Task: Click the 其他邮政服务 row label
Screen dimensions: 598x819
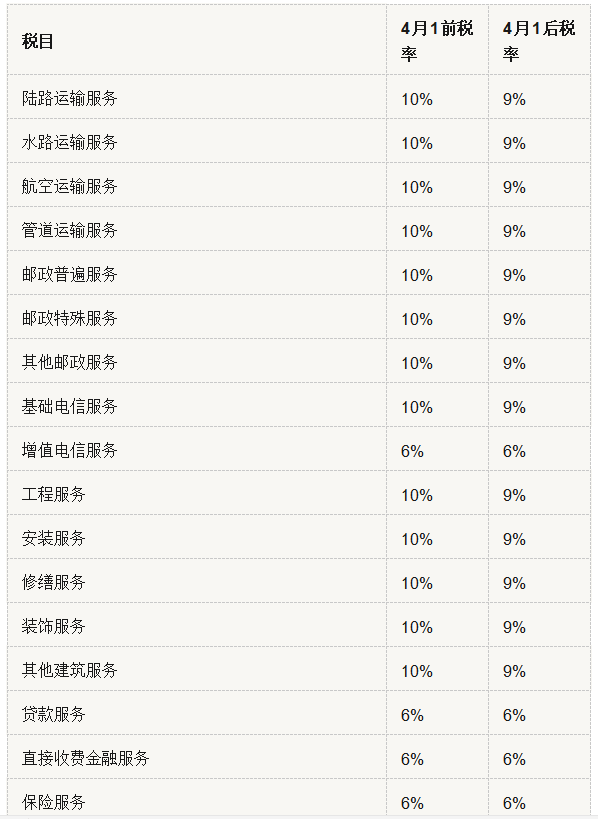Action: point(69,362)
